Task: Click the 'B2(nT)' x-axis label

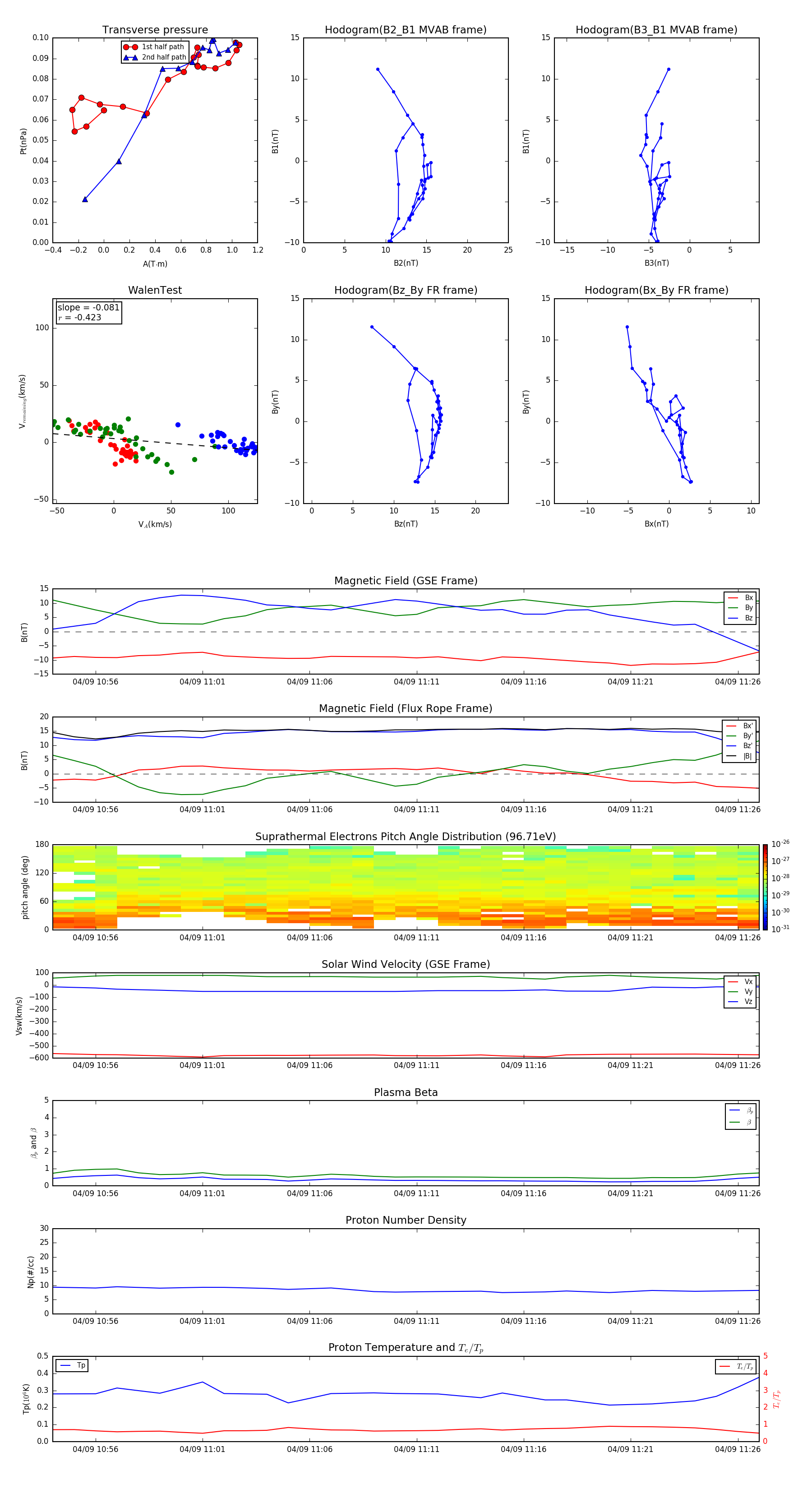Action: pos(406,263)
